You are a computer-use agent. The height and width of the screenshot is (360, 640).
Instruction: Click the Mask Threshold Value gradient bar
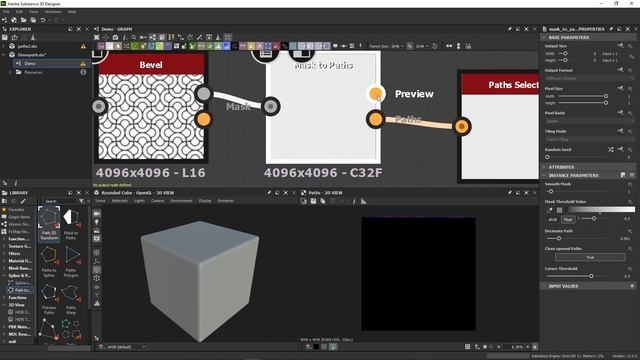pos(600,209)
